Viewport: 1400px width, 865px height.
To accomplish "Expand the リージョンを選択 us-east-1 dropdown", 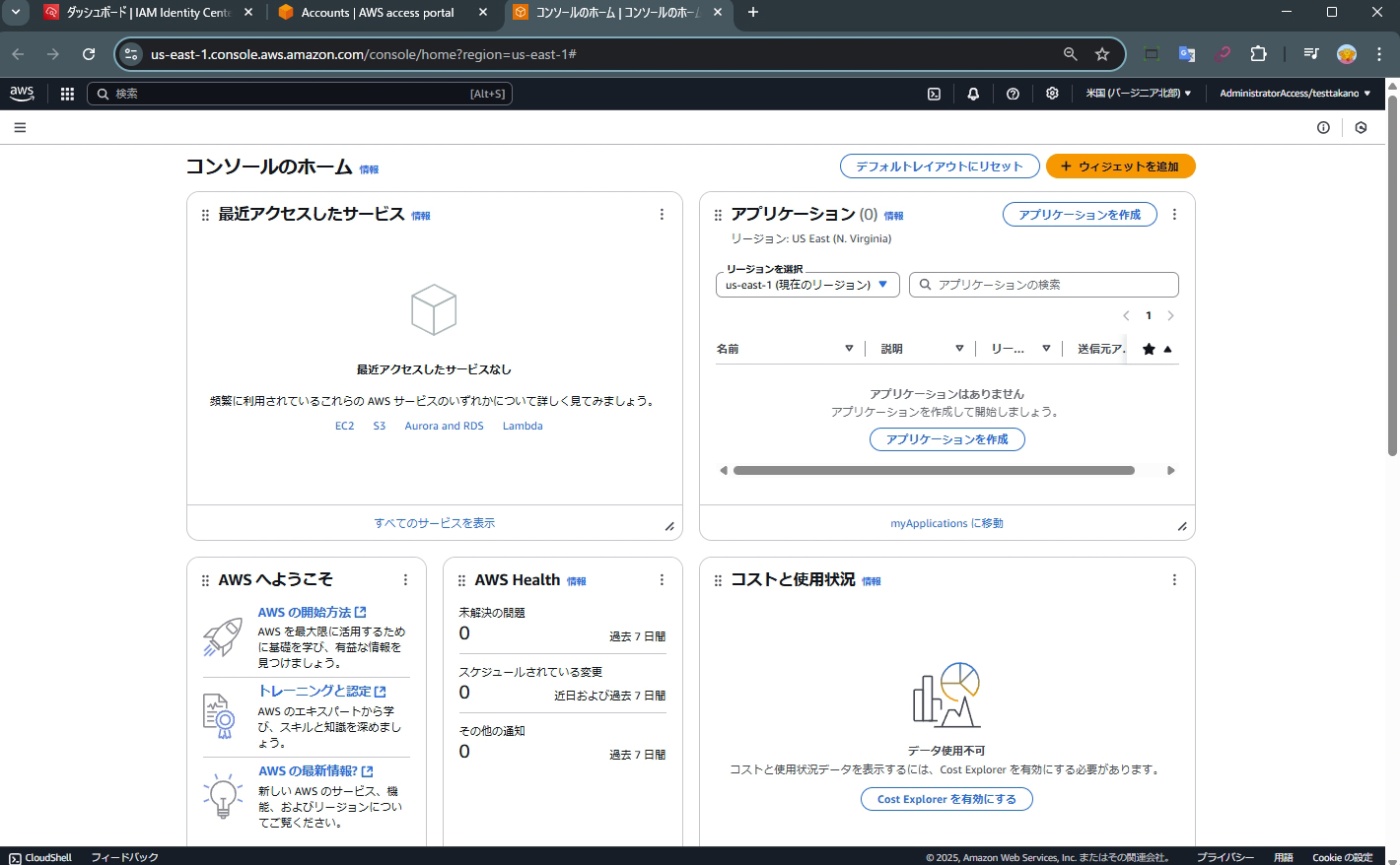I will coord(808,285).
